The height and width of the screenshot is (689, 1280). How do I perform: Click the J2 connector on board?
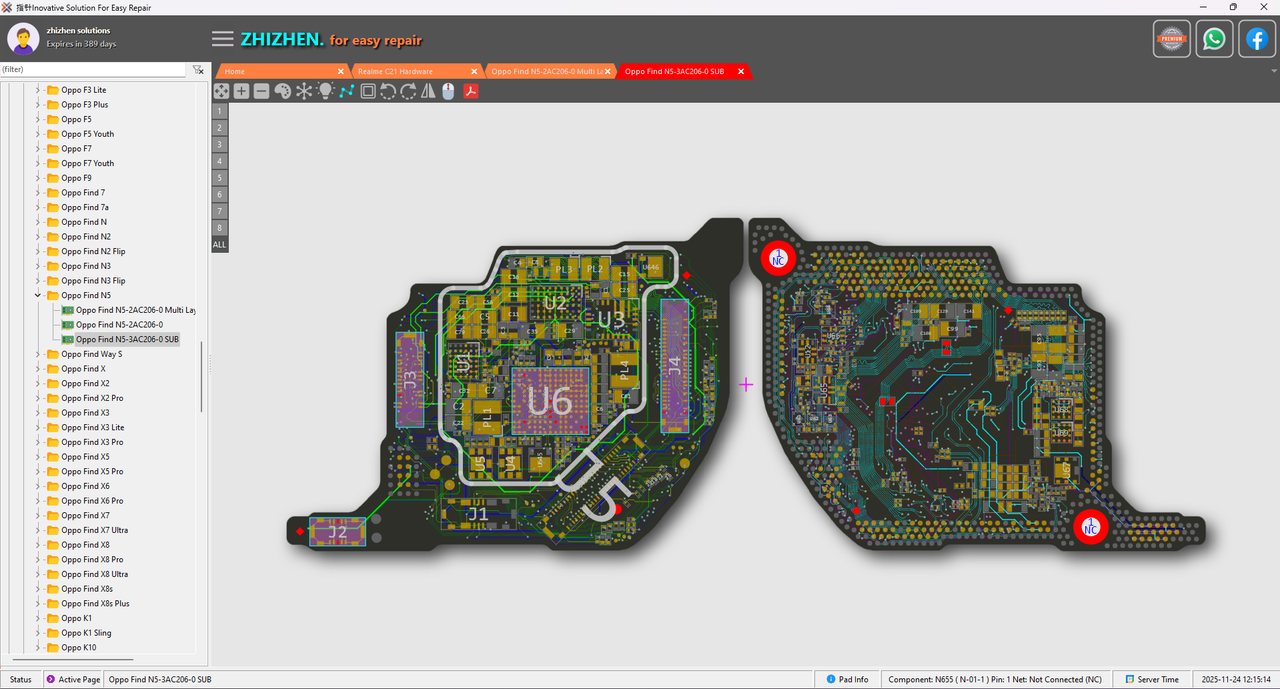(338, 532)
